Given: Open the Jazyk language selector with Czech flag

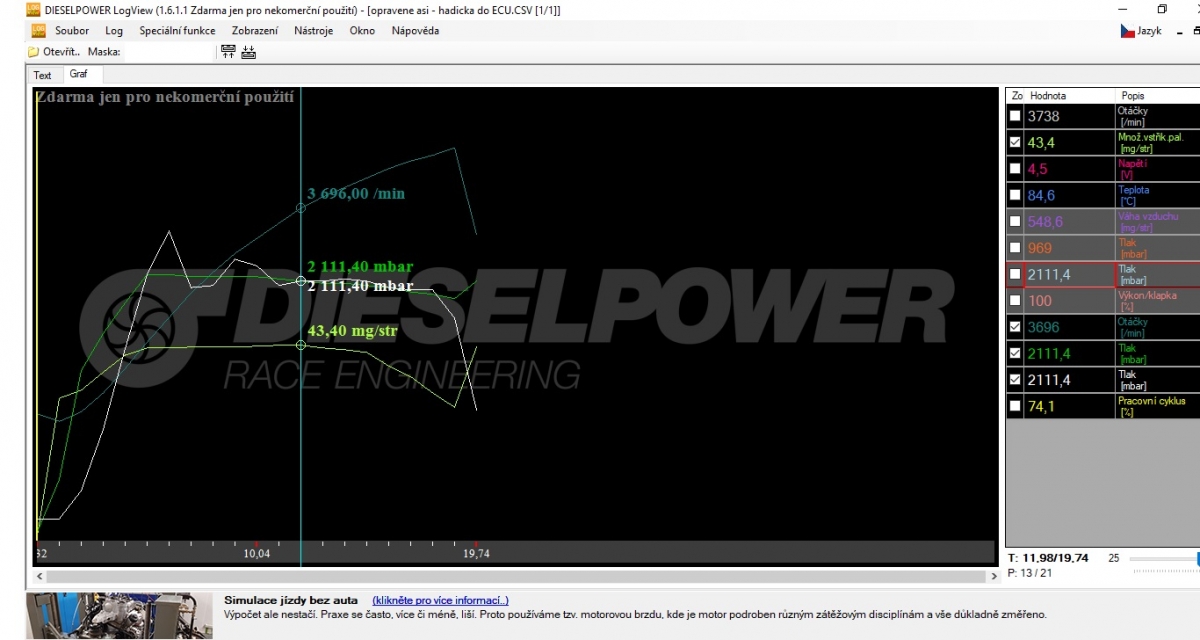Looking at the screenshot, I should tap(1141, 31).
